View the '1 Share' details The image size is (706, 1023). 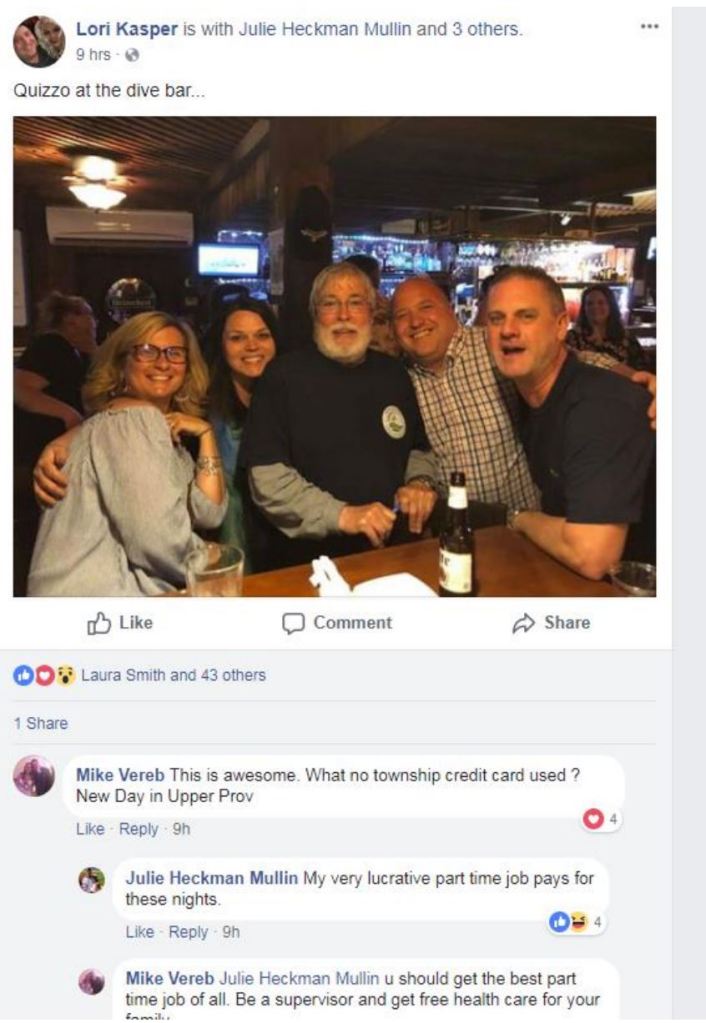tap(40, 723)
